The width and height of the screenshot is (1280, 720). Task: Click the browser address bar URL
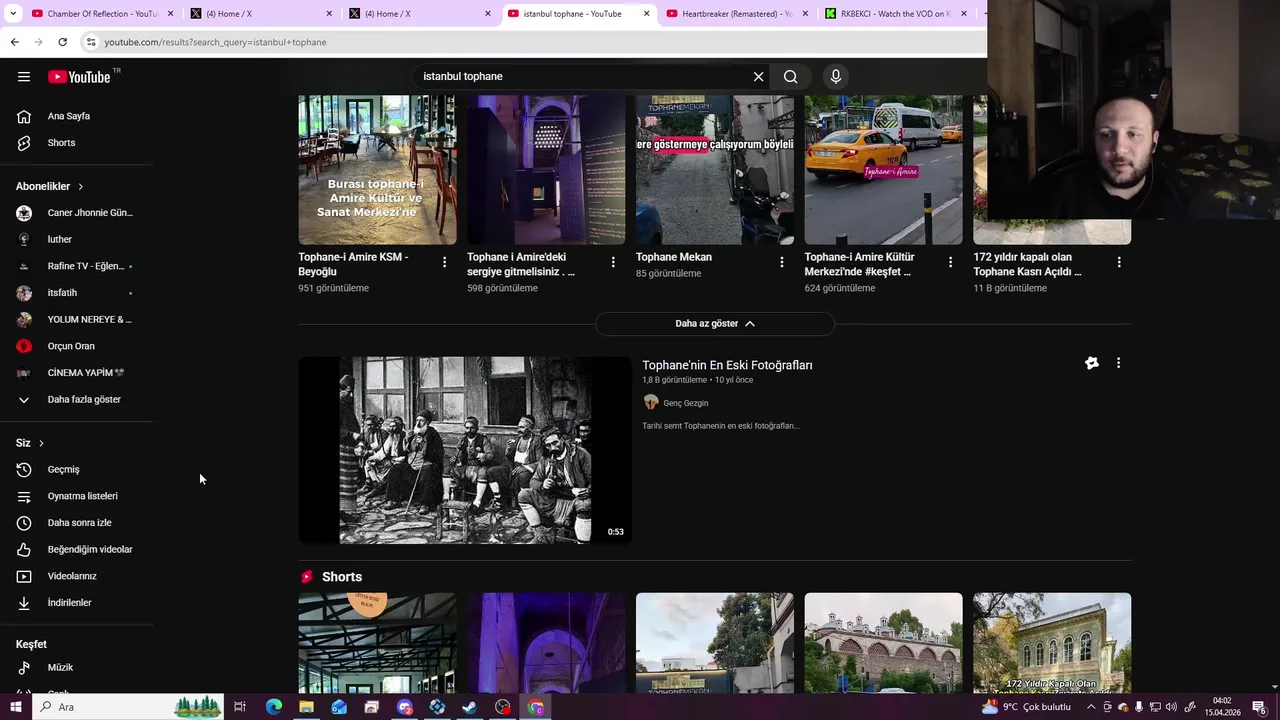(215, 42)
